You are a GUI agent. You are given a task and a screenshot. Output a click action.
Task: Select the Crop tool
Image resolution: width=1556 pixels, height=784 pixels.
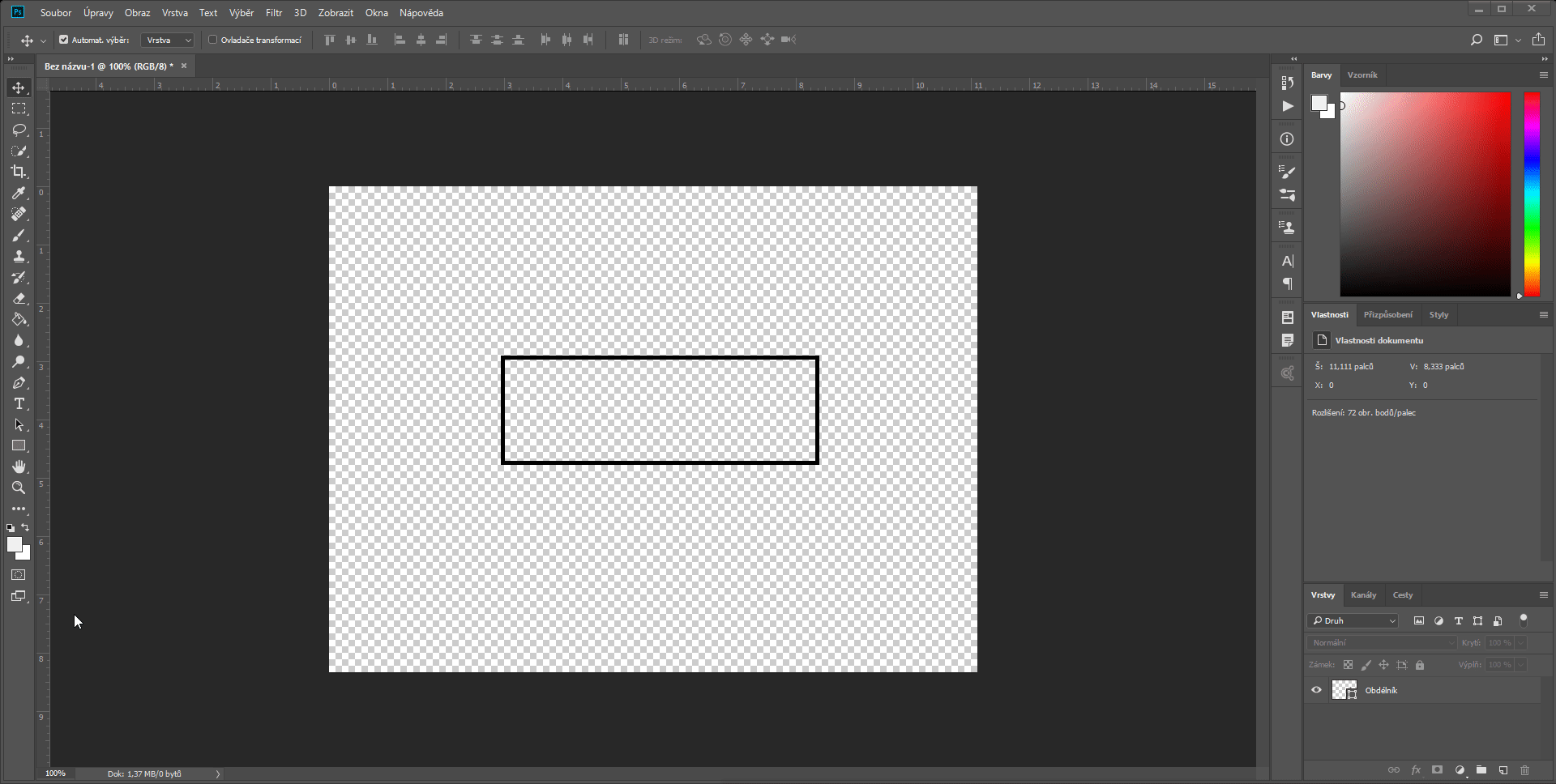19,172
